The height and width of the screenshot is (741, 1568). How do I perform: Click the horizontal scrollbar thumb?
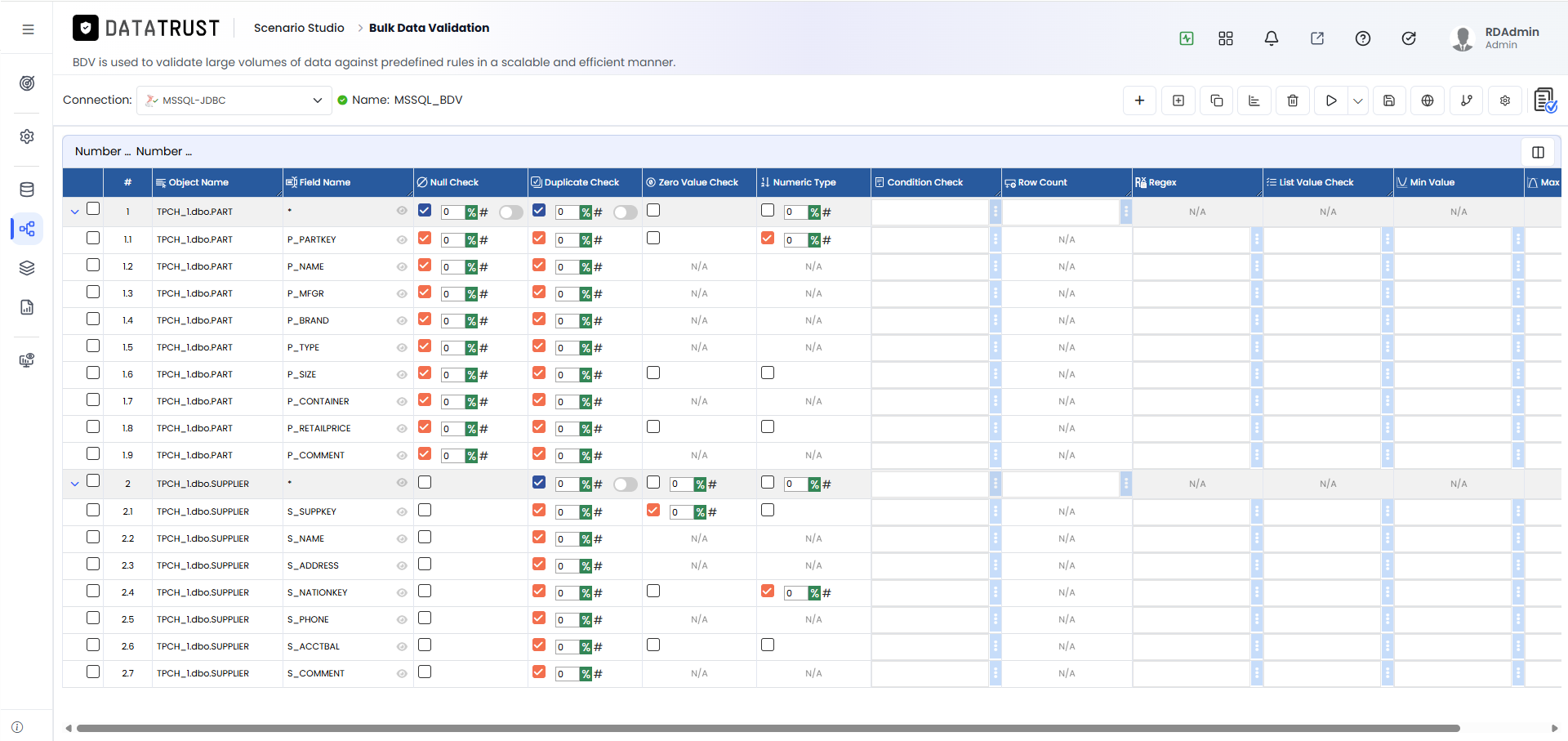click(768, 728)
